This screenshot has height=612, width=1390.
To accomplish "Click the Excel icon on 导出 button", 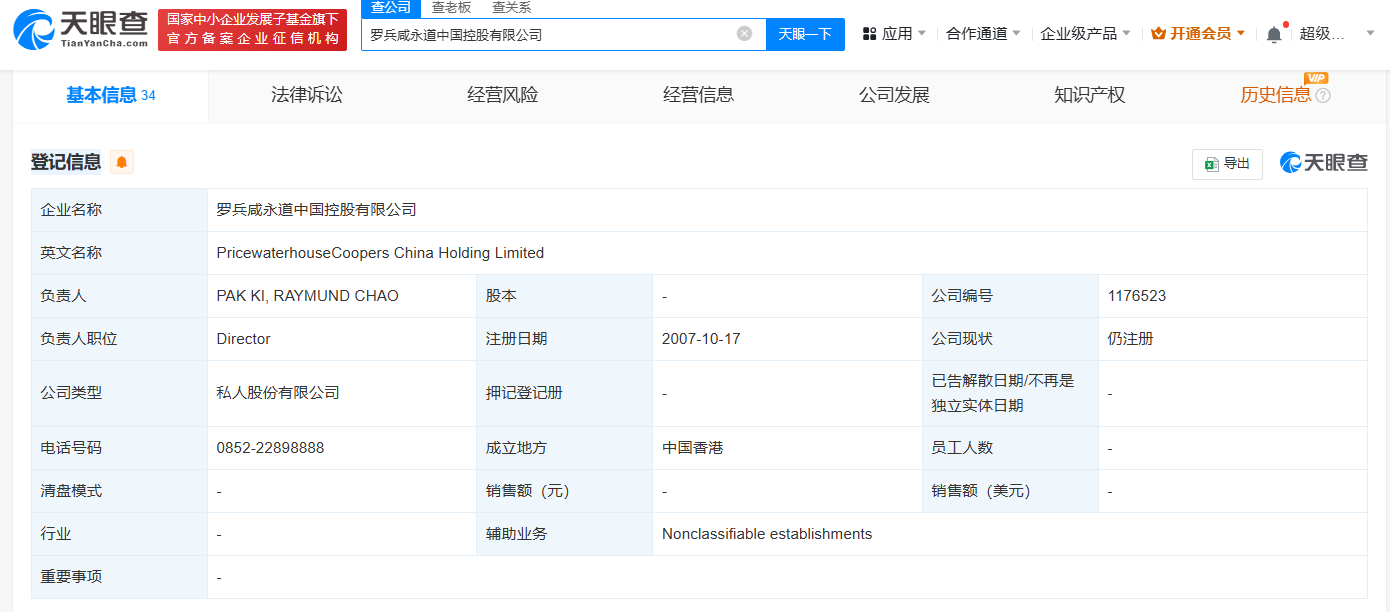I will [x=1211, y=164].
